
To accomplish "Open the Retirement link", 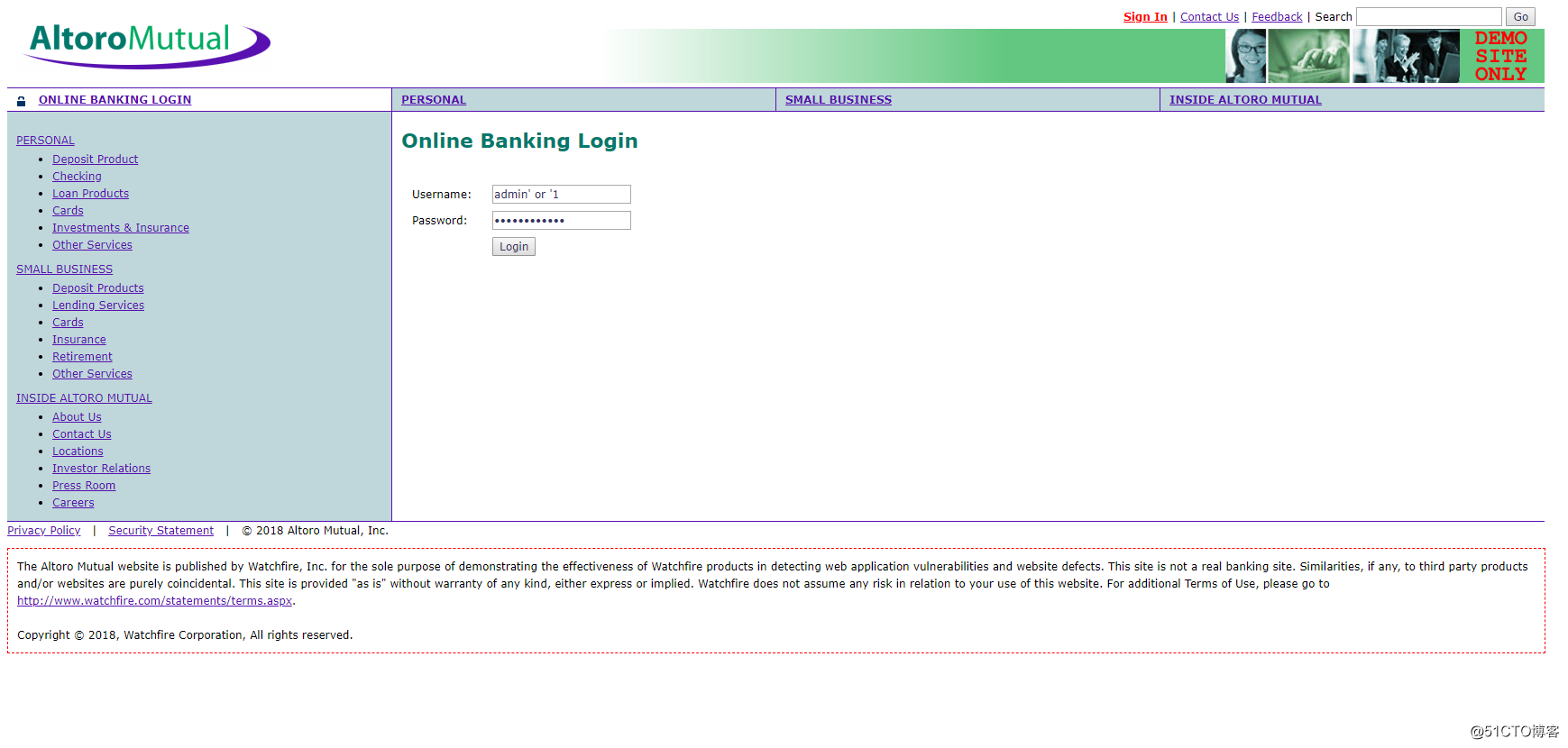I will click(82, 357).
